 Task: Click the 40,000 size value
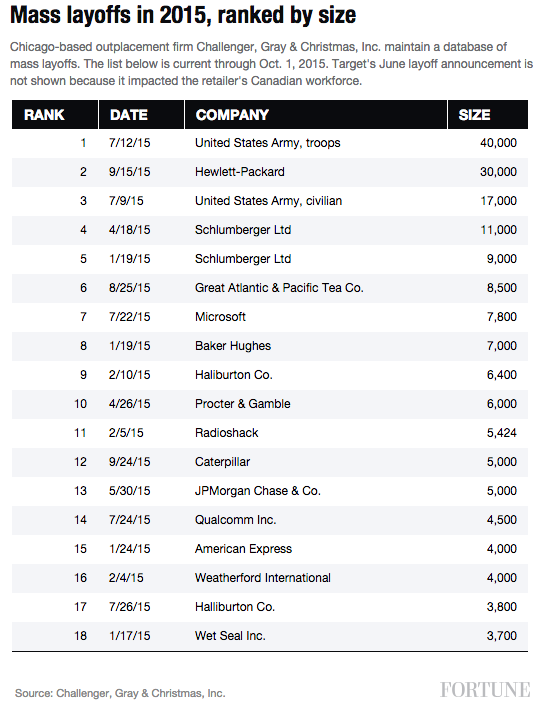[498, 143]
